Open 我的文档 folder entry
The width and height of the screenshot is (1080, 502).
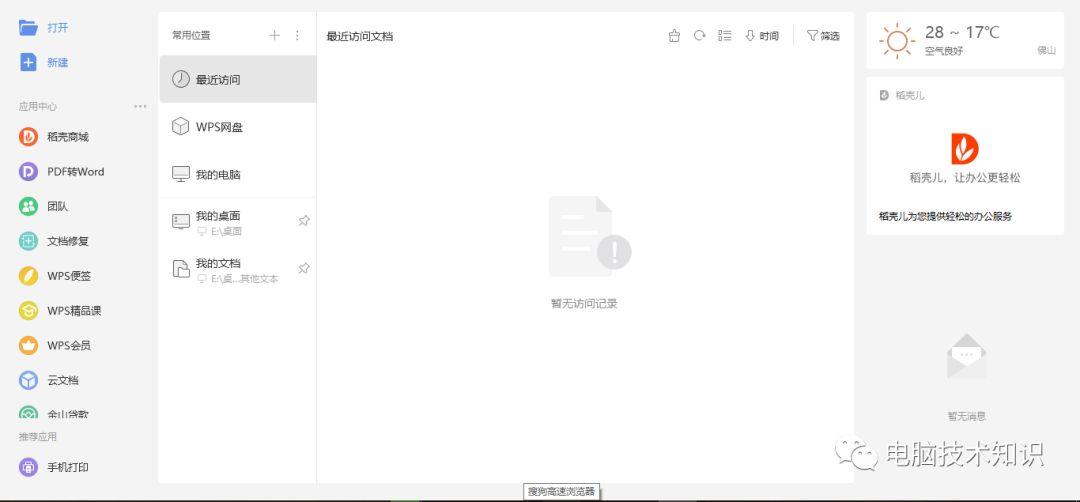tap(238, 269)
